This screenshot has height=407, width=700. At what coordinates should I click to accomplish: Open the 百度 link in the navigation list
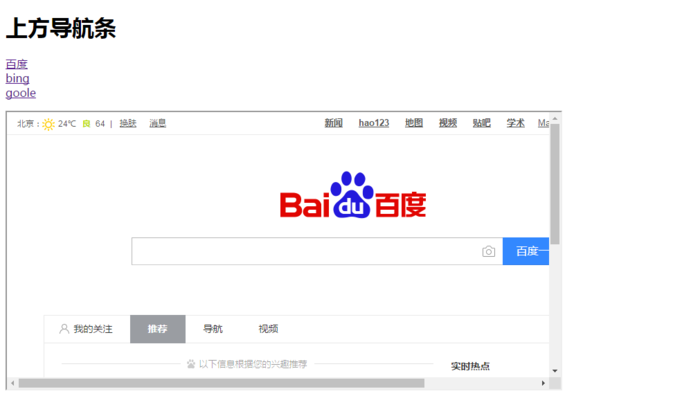pos(17,64)
